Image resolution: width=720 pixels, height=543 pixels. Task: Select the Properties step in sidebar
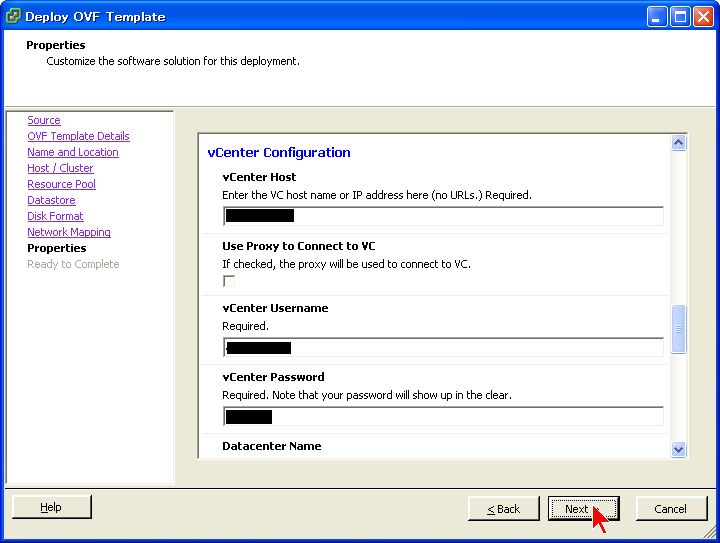click(x=56, y=248)
